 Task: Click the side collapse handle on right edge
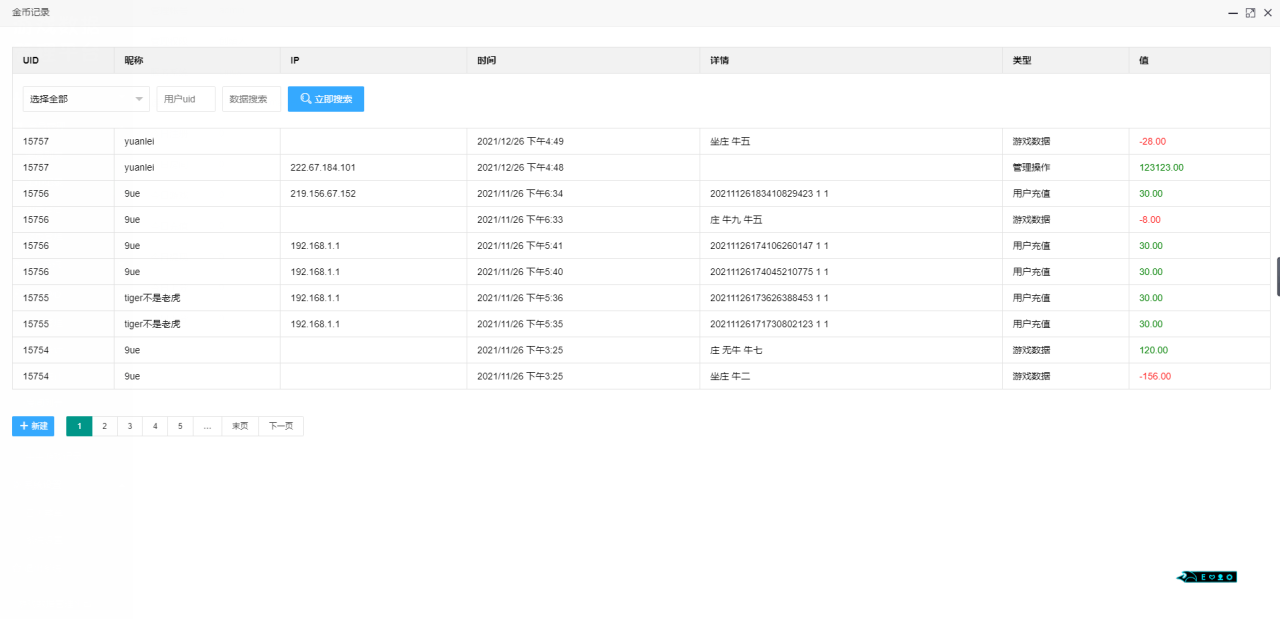pos(1277,277)
